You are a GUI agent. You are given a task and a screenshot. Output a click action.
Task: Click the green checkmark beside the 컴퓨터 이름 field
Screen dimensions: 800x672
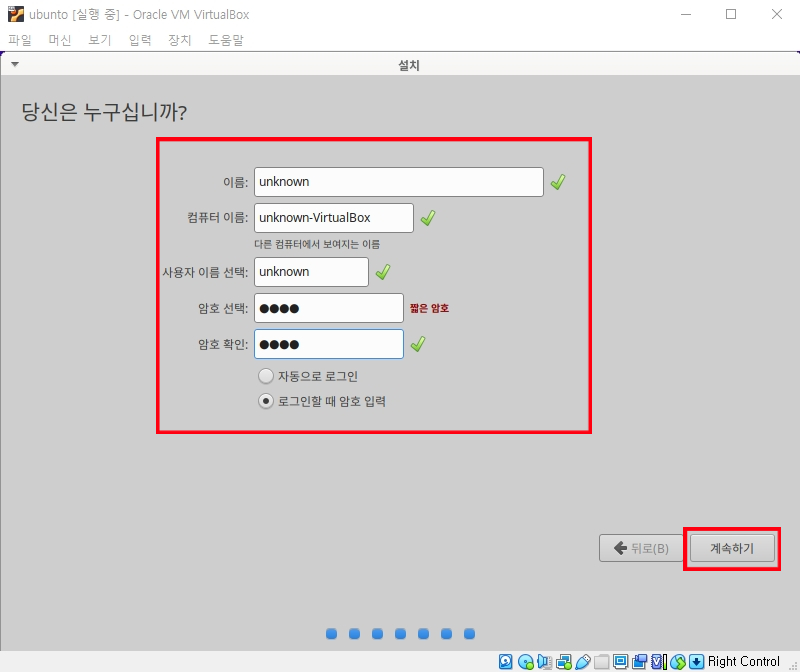coord(428,218)
